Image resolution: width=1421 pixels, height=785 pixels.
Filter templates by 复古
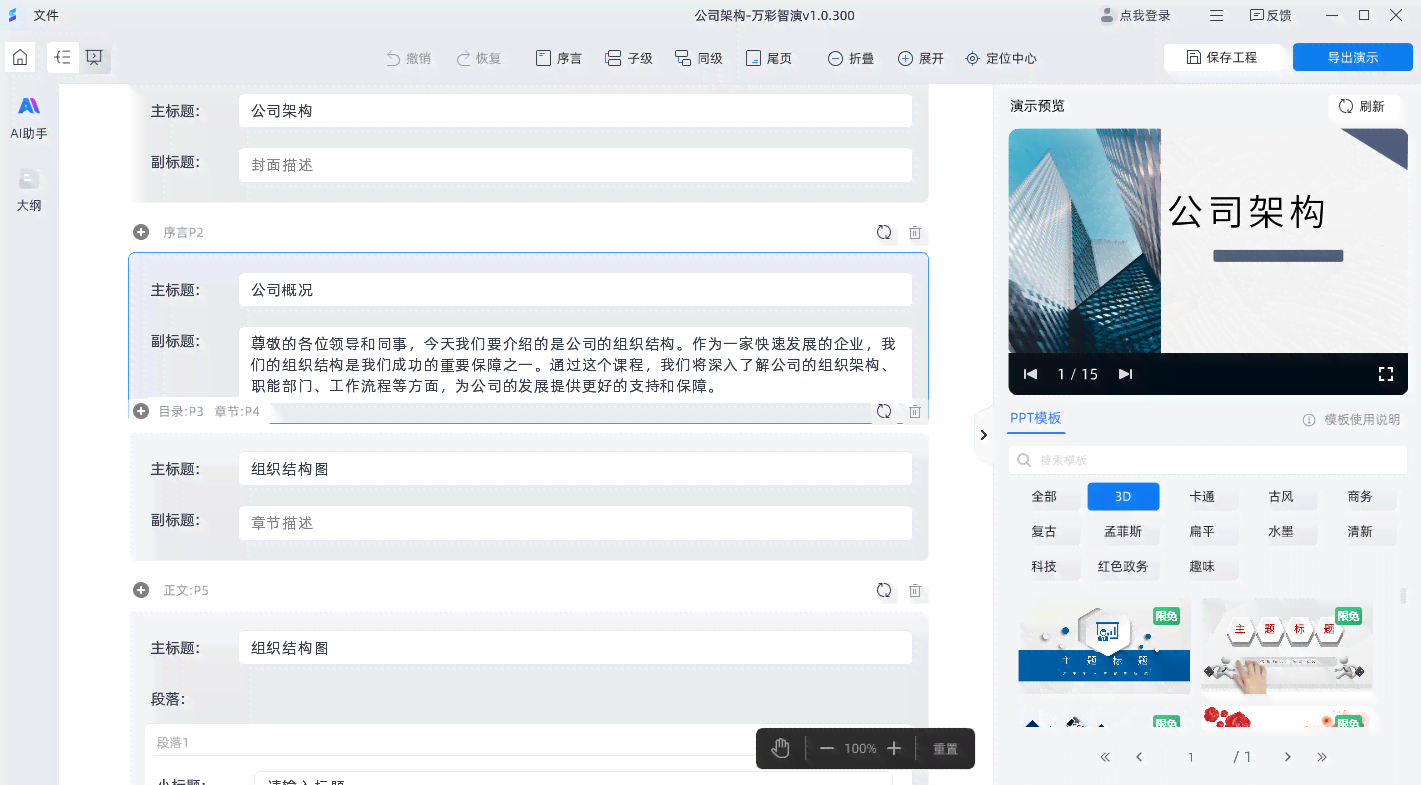[1044, 532]
